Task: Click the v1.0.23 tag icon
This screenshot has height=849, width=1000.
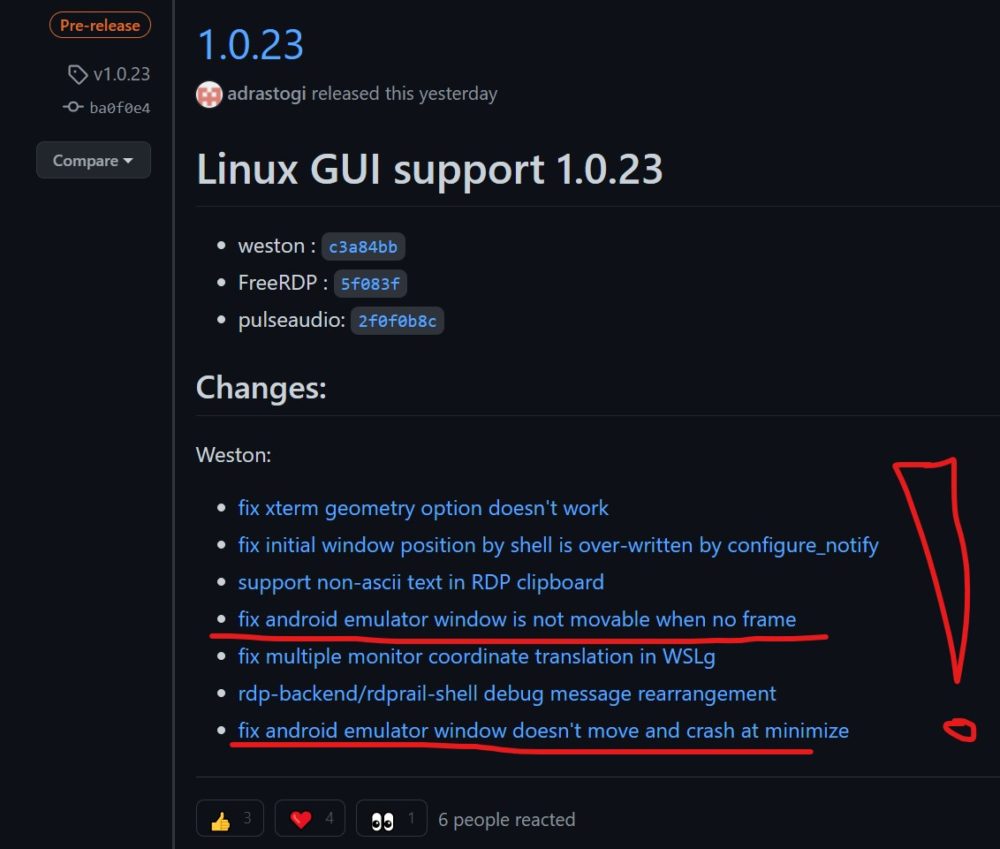Action: point(77,75)
